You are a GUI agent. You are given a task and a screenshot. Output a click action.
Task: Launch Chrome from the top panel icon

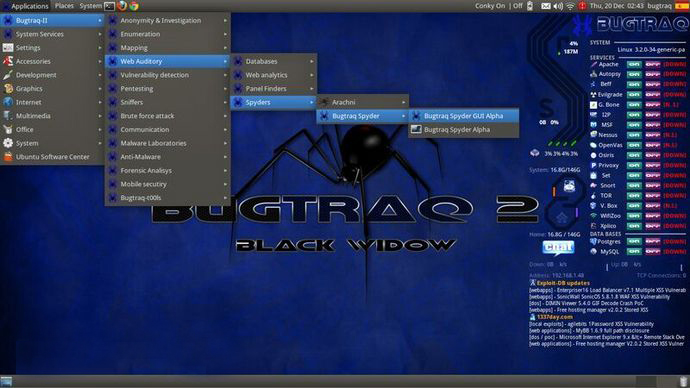134,6
